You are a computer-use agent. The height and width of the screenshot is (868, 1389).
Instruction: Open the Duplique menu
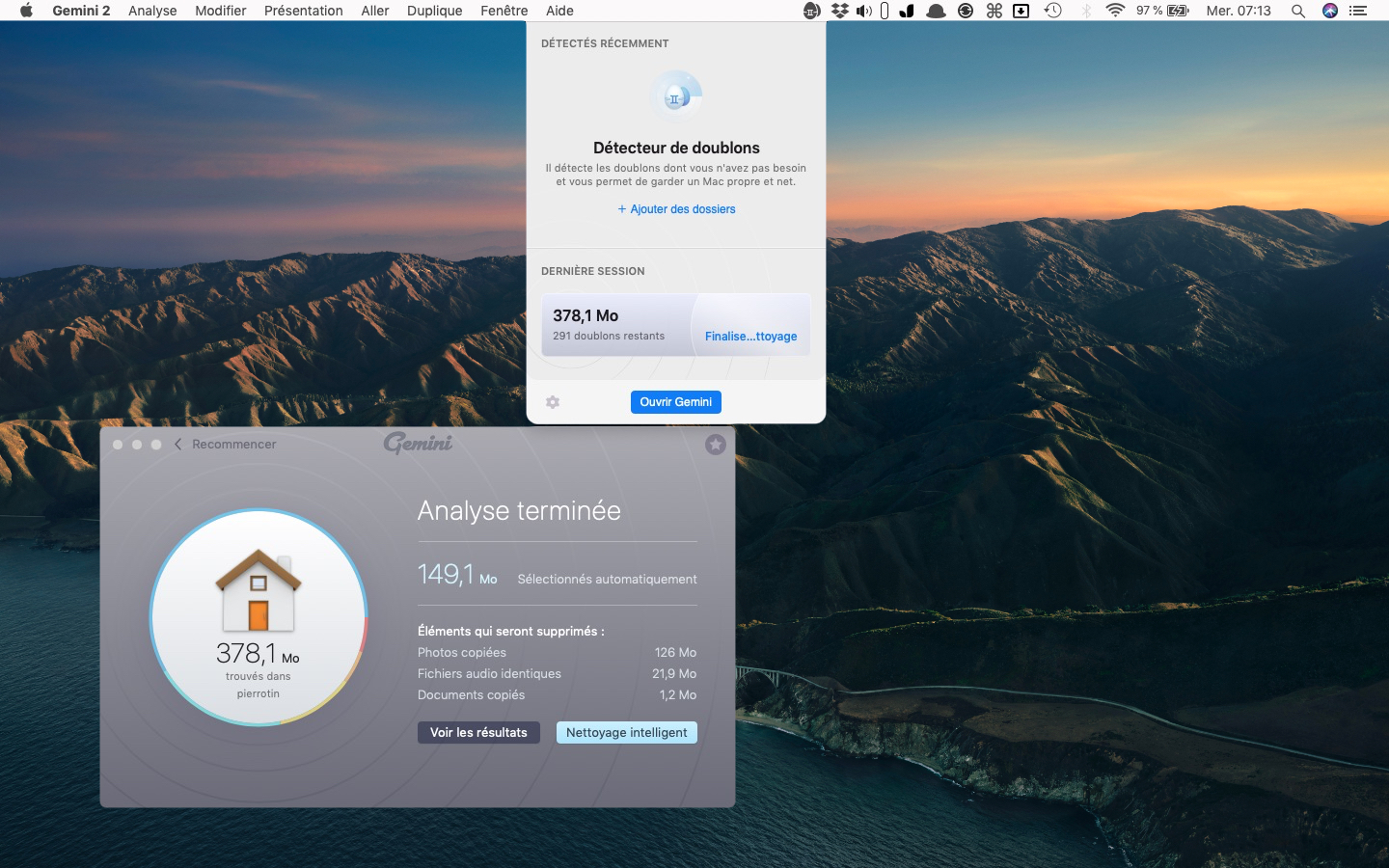point(435,11)
